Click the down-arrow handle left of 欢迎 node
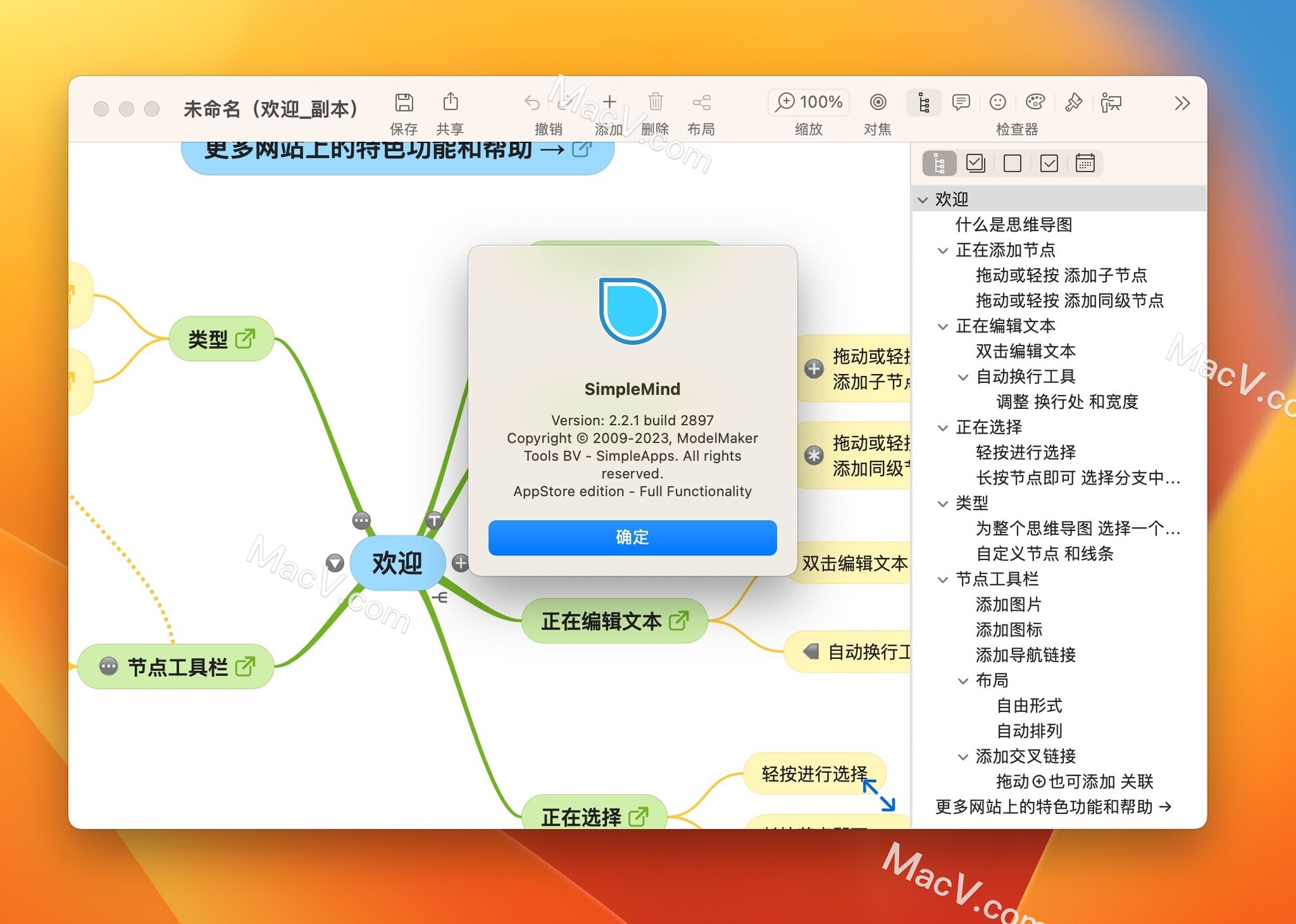The image size is (1296, 924). pyautogui.click(x=335, y=563)
